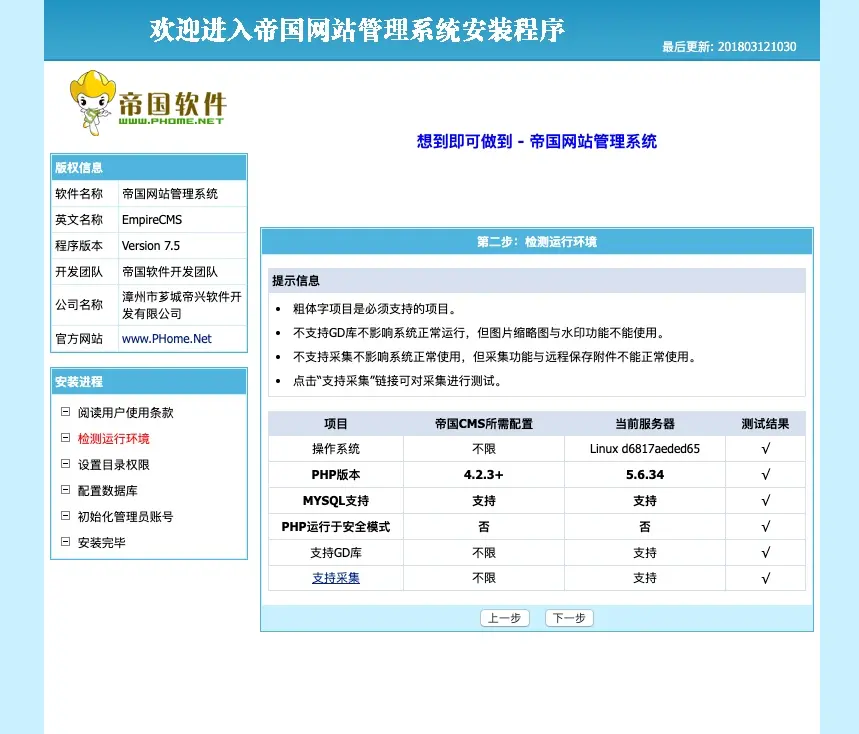Click the 帝国网站管理系统 software name value
Viewport: 859px width, 734px height.
click(x=170, y=193)
